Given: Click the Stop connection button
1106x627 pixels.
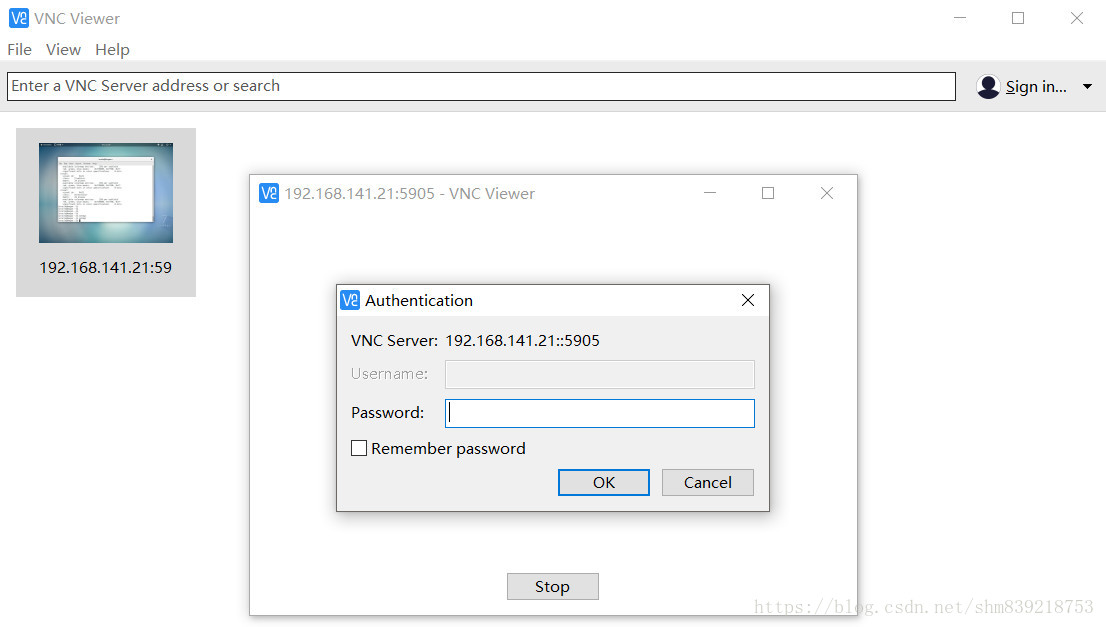Looking at the screenshot, I should coord(552,586).
